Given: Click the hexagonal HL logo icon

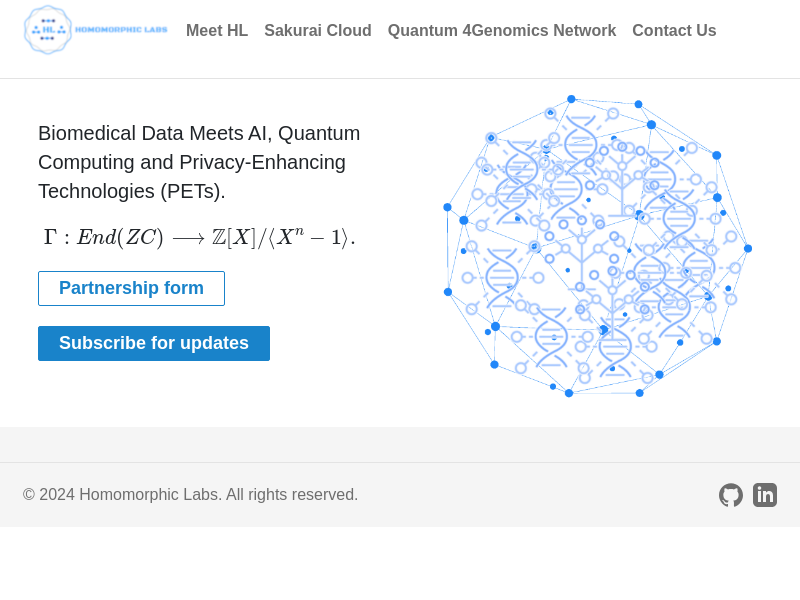Looking at the screenshot, I should (48, 30).
